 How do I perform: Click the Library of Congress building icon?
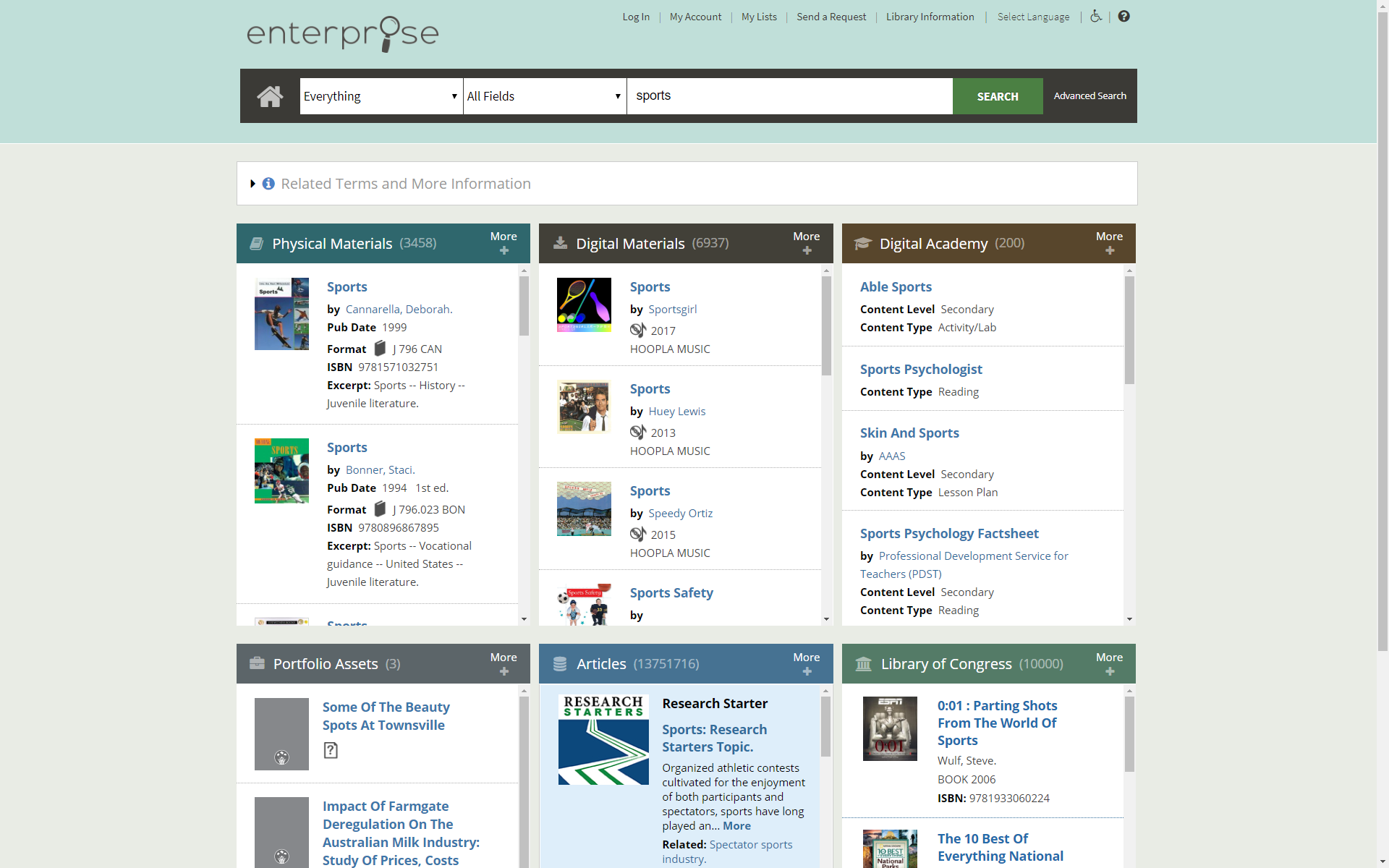tap(863, 664)
